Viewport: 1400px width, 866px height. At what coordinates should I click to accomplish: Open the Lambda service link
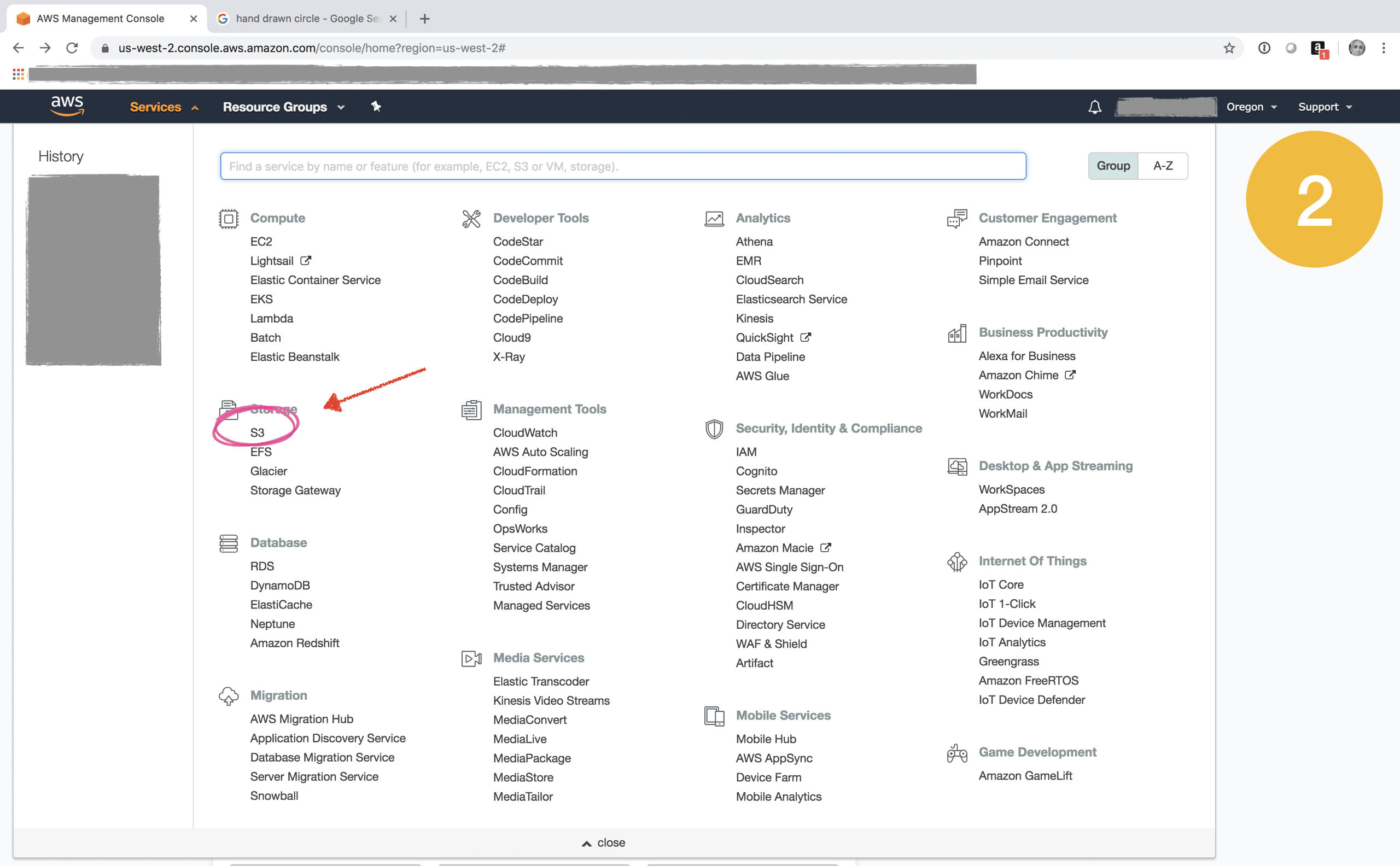(x=271, y=318)
